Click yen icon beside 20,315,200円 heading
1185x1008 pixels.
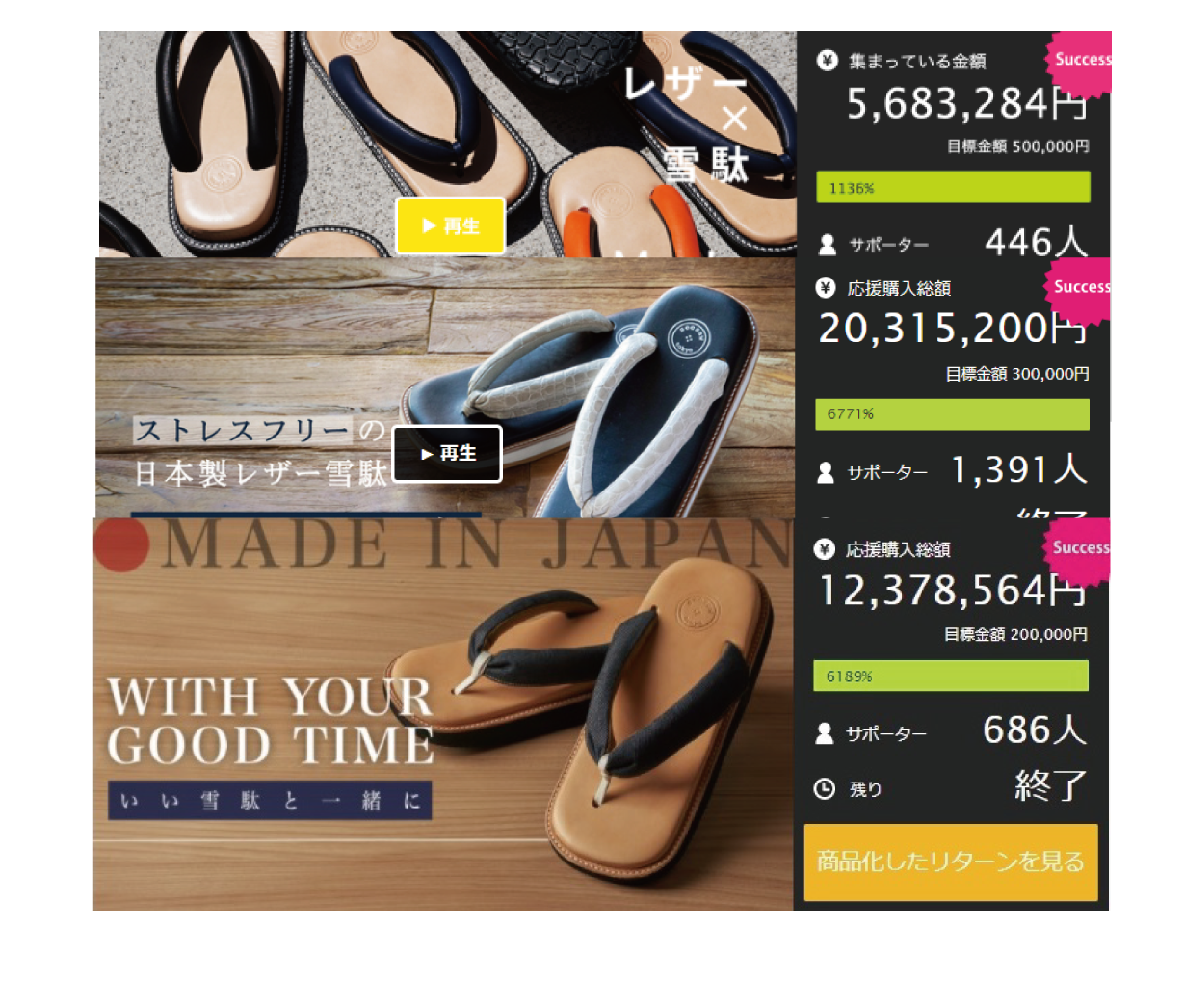[826, 287]
